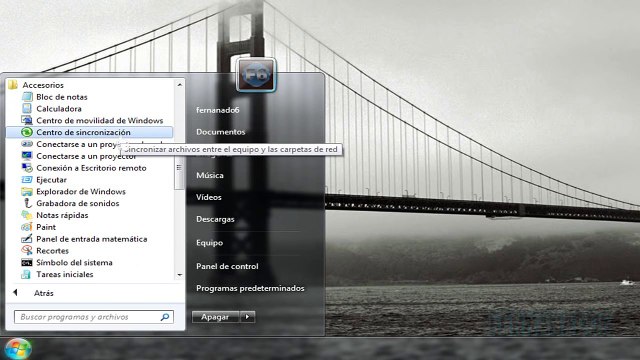The width and height of the screenshot is (640, 360).
Task: Select the Grabadora de sonidos text
Action: (x=78, y=203)
